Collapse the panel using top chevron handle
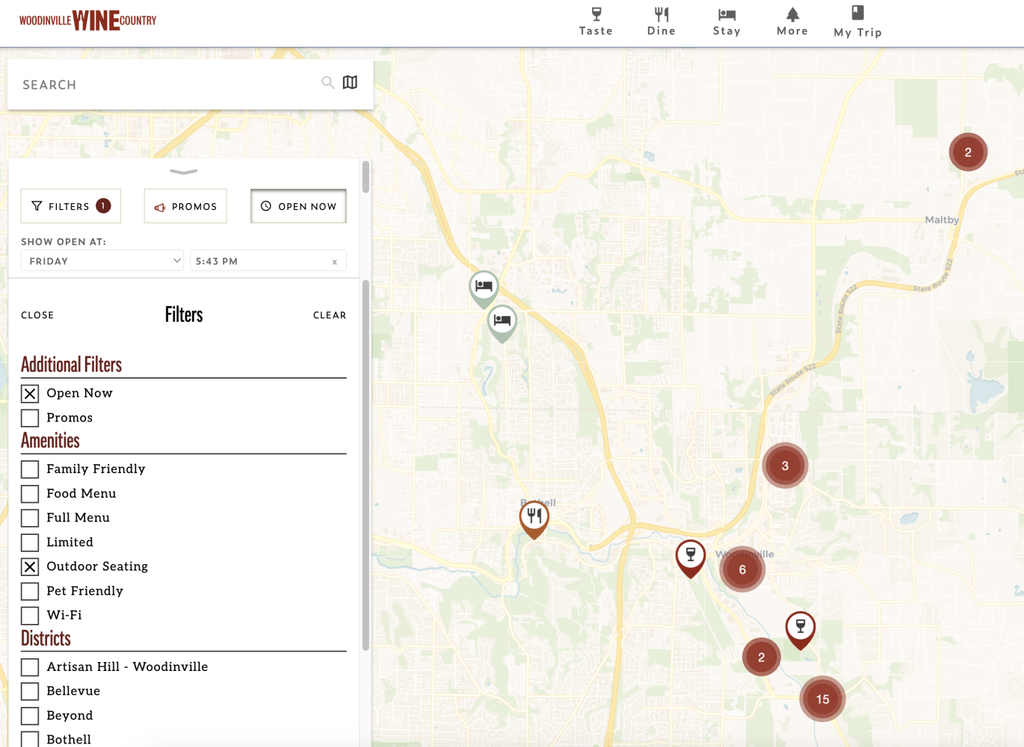This screenshot has height=747, width=1024. click(x=184, y=172)
